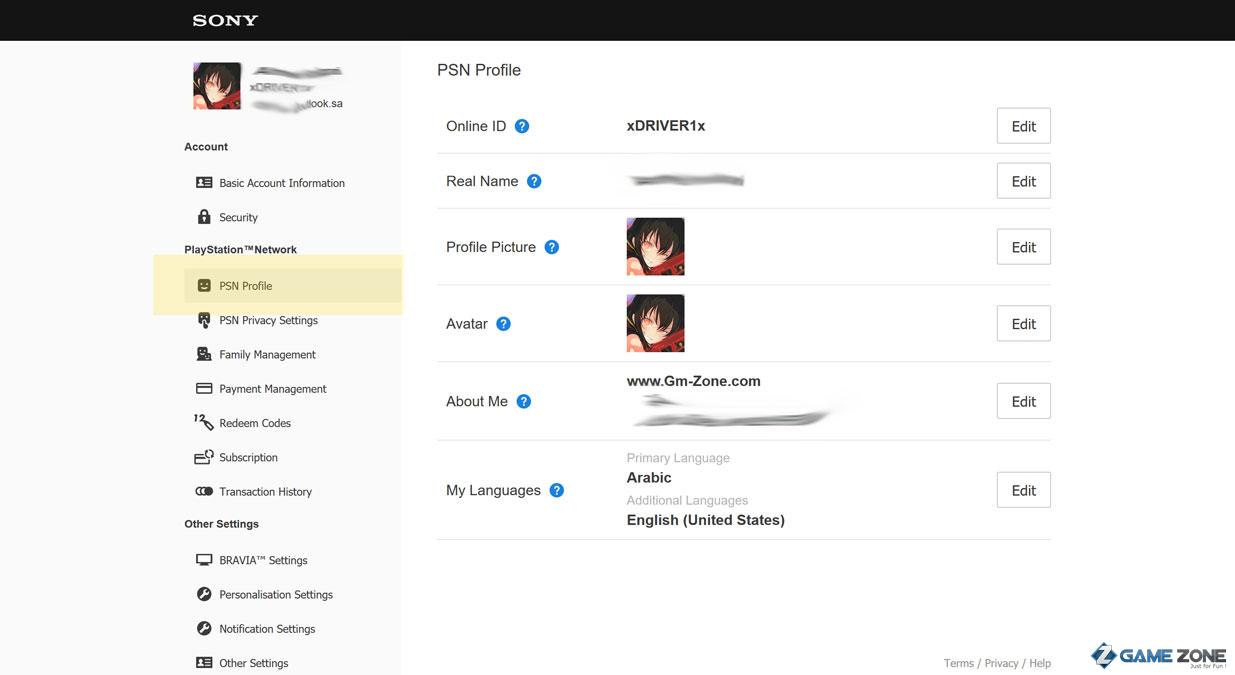Viewport: 1235px width, 675px height.
Task: Click the Primary Language caption
Action: [x=678, y=458]
